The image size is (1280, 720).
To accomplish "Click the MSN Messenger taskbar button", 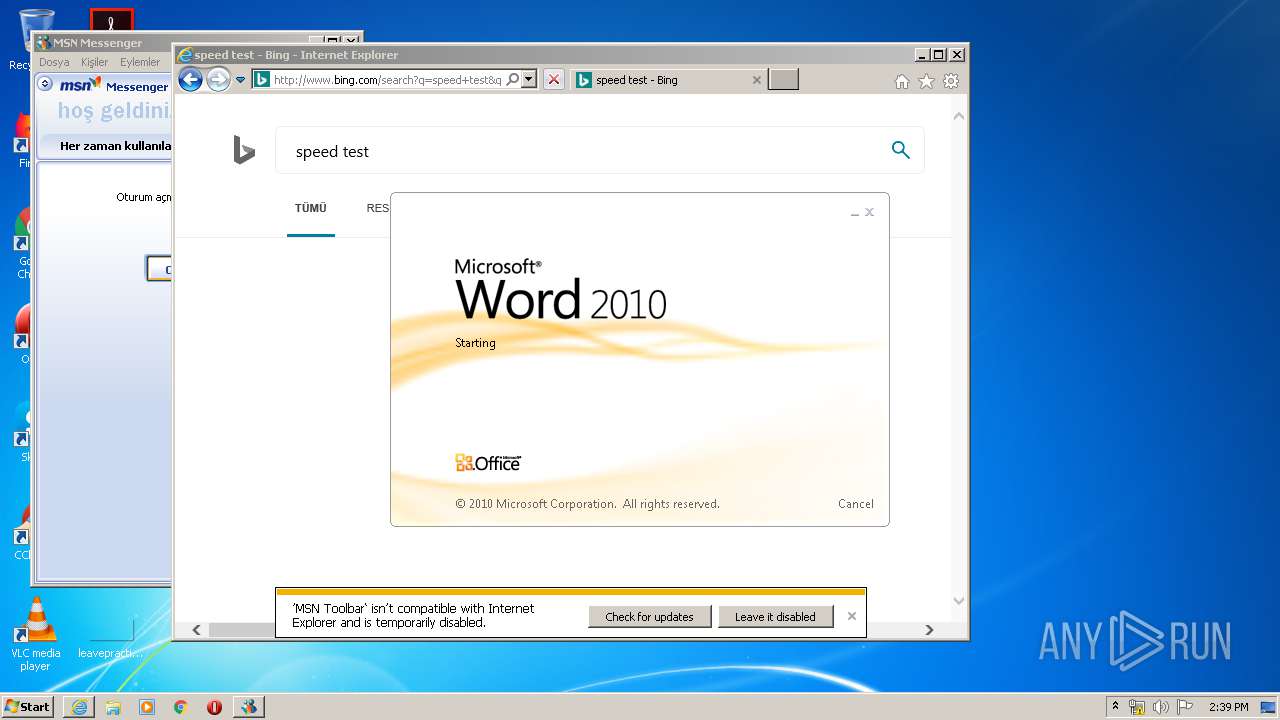I will 248,707.
